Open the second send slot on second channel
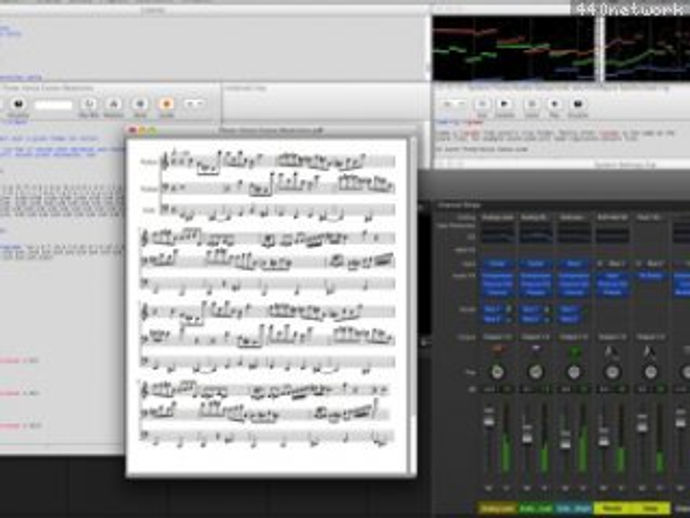This screenshot has width=690, height=518. pos(531,319)
